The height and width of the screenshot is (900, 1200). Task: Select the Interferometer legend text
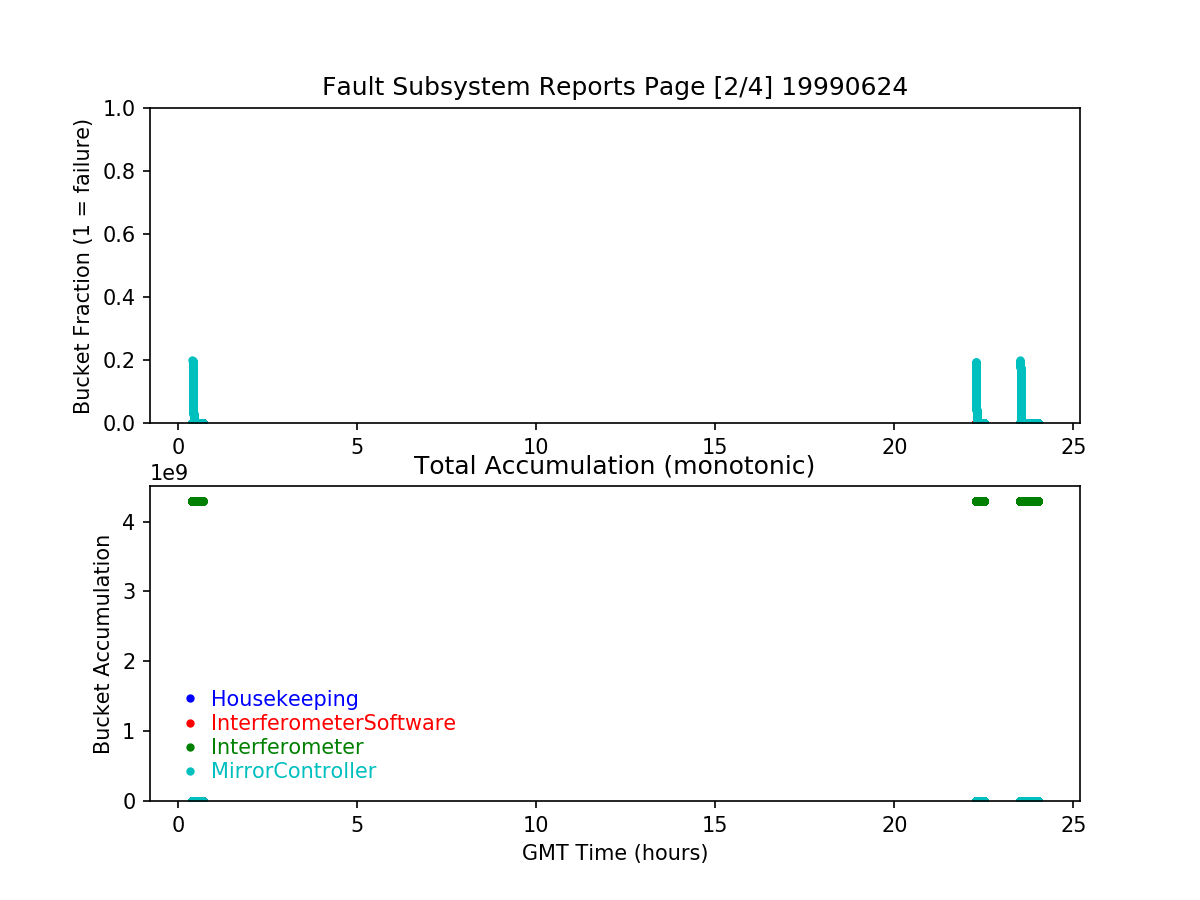[287, 747]
